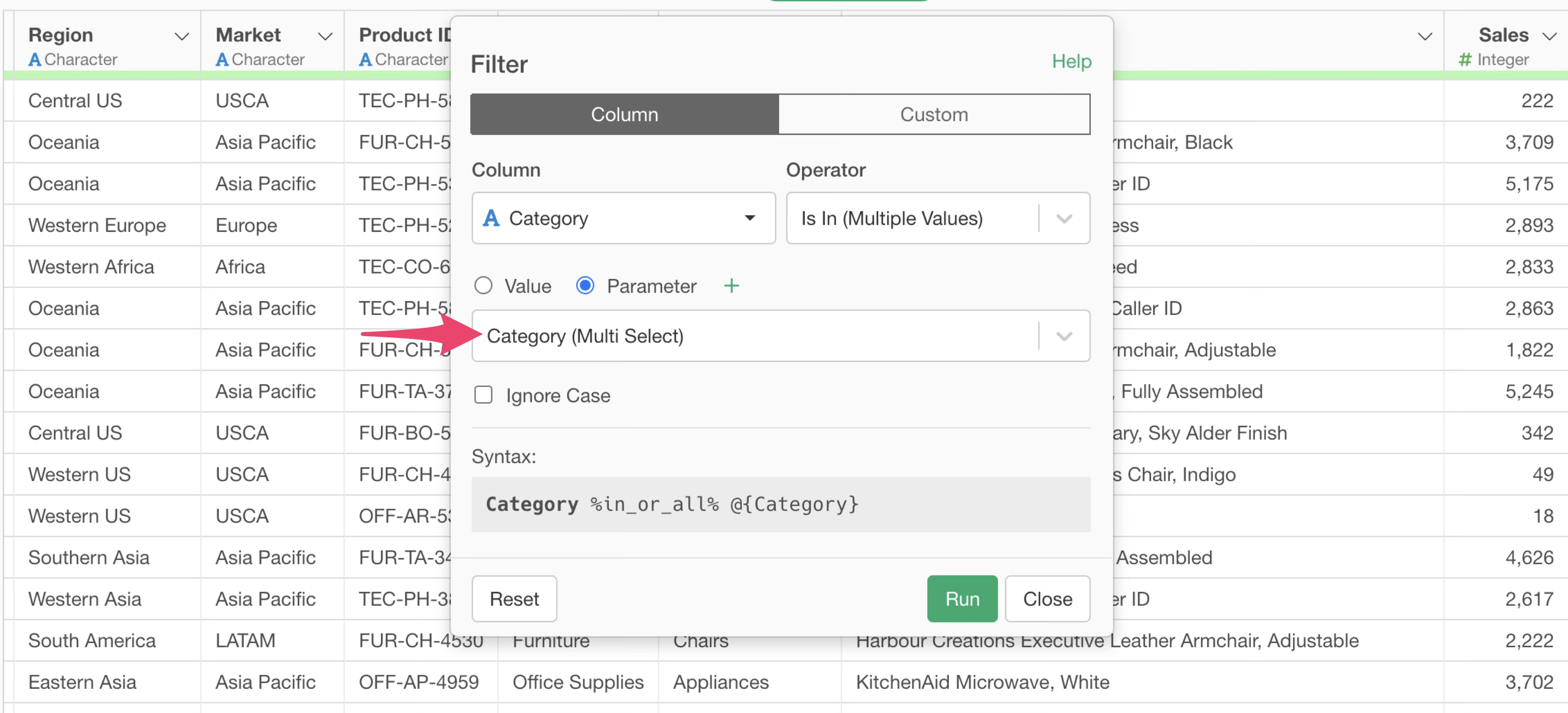1568x713 pixels.
Task: Click the plus icon to add parameter
Action: click(731, 285)
